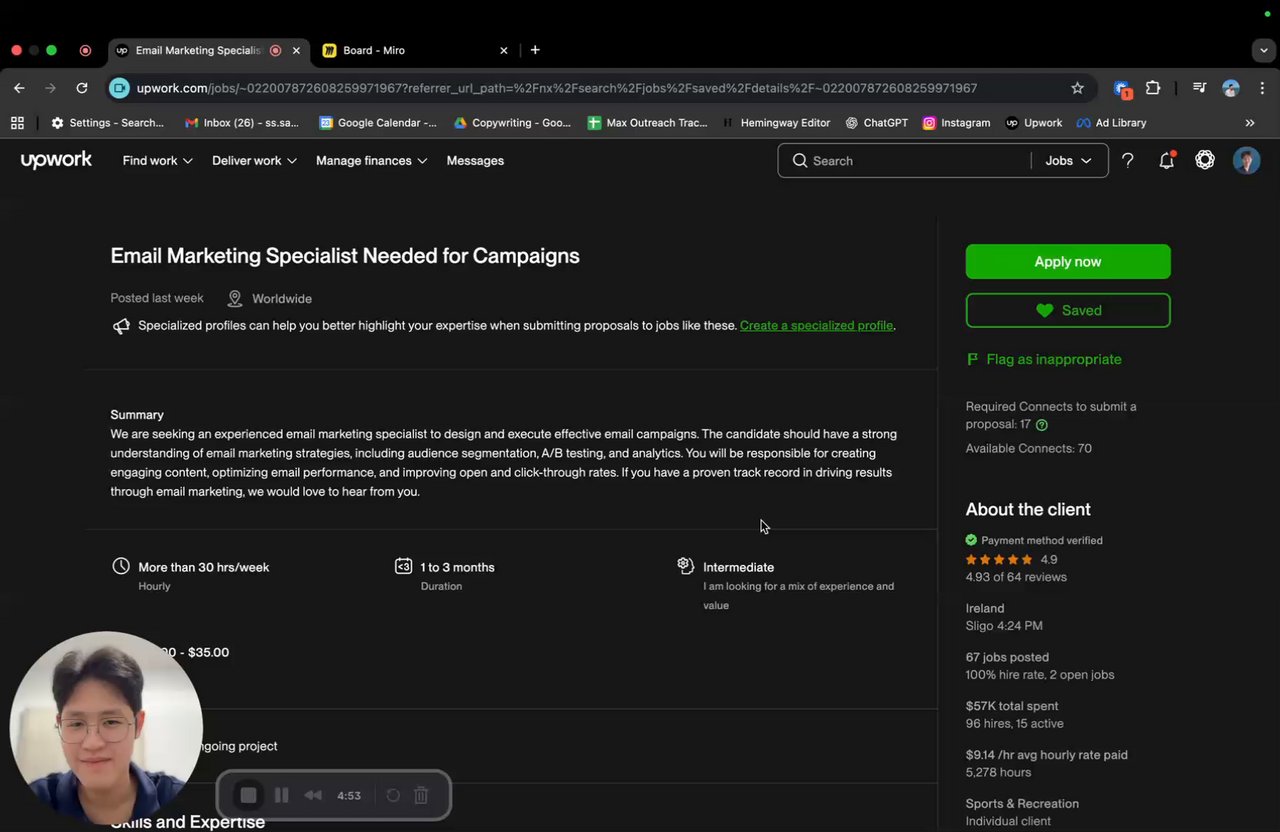Open the Jobs search category dropdown
This screenshot has height=832, width=1280.
1068,160
